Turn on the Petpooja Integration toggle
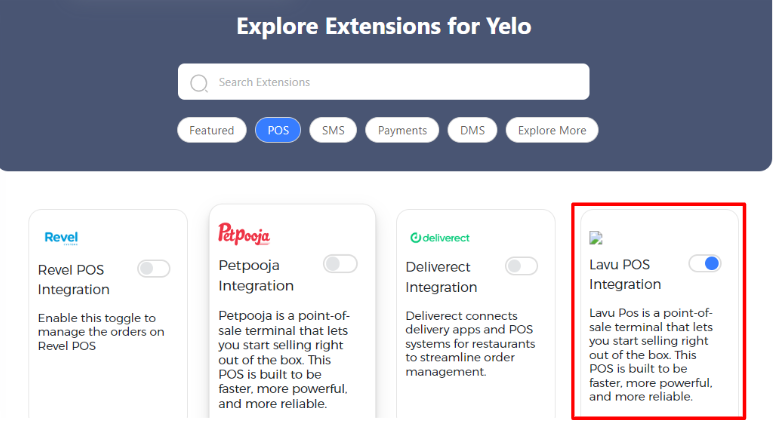Screen dimensions: 774x424 [x=340, y=264]
